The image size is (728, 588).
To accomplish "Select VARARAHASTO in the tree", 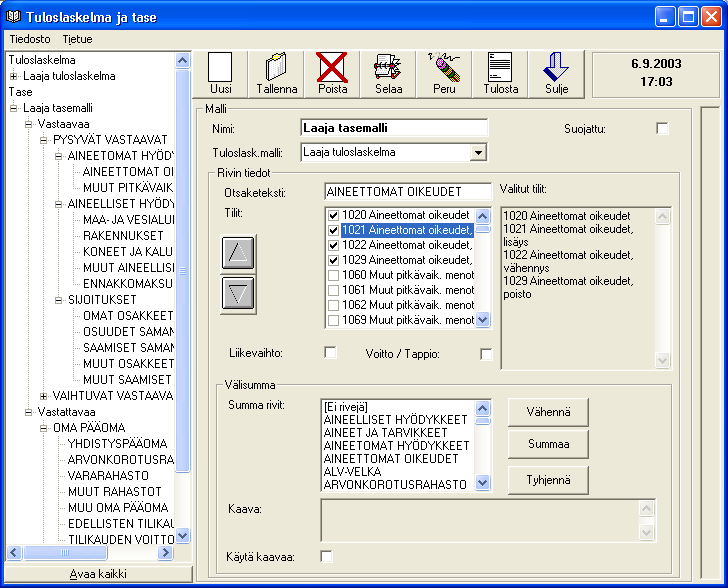I will click(108, 476).
